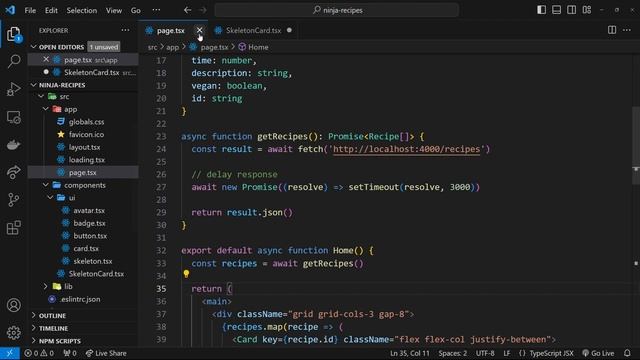Open the Selection menu
Screen dimensions: 640x360
tap(82, 10)
